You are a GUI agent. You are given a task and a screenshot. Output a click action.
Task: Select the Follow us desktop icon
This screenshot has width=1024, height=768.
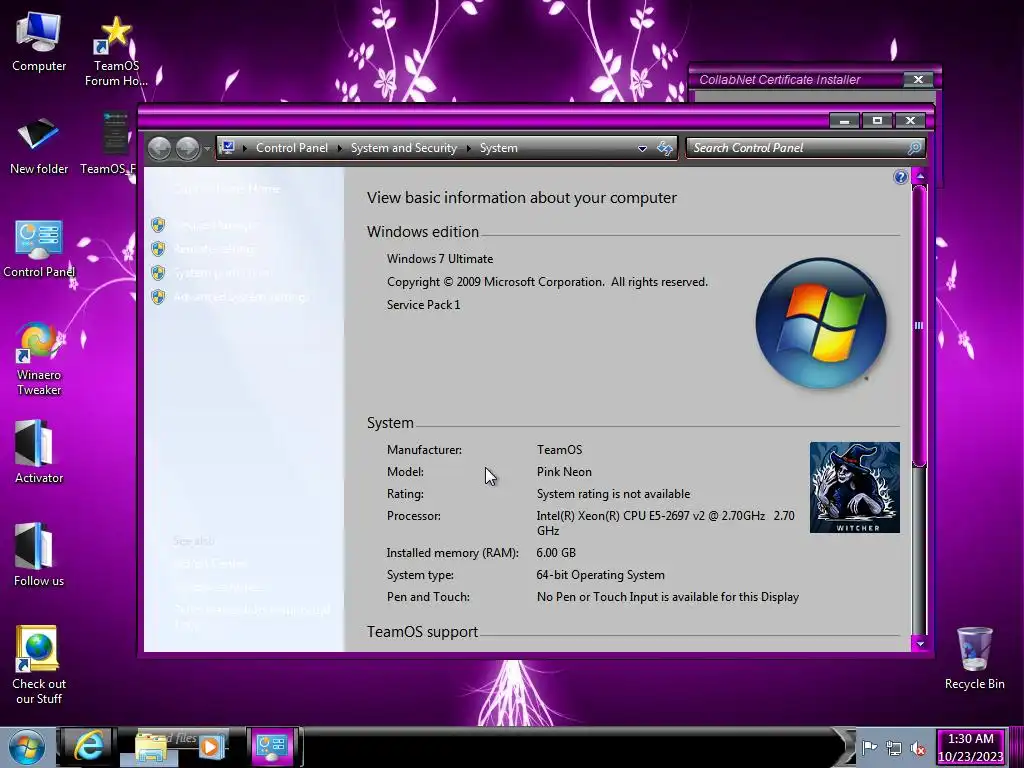click(x=39, y=555)
